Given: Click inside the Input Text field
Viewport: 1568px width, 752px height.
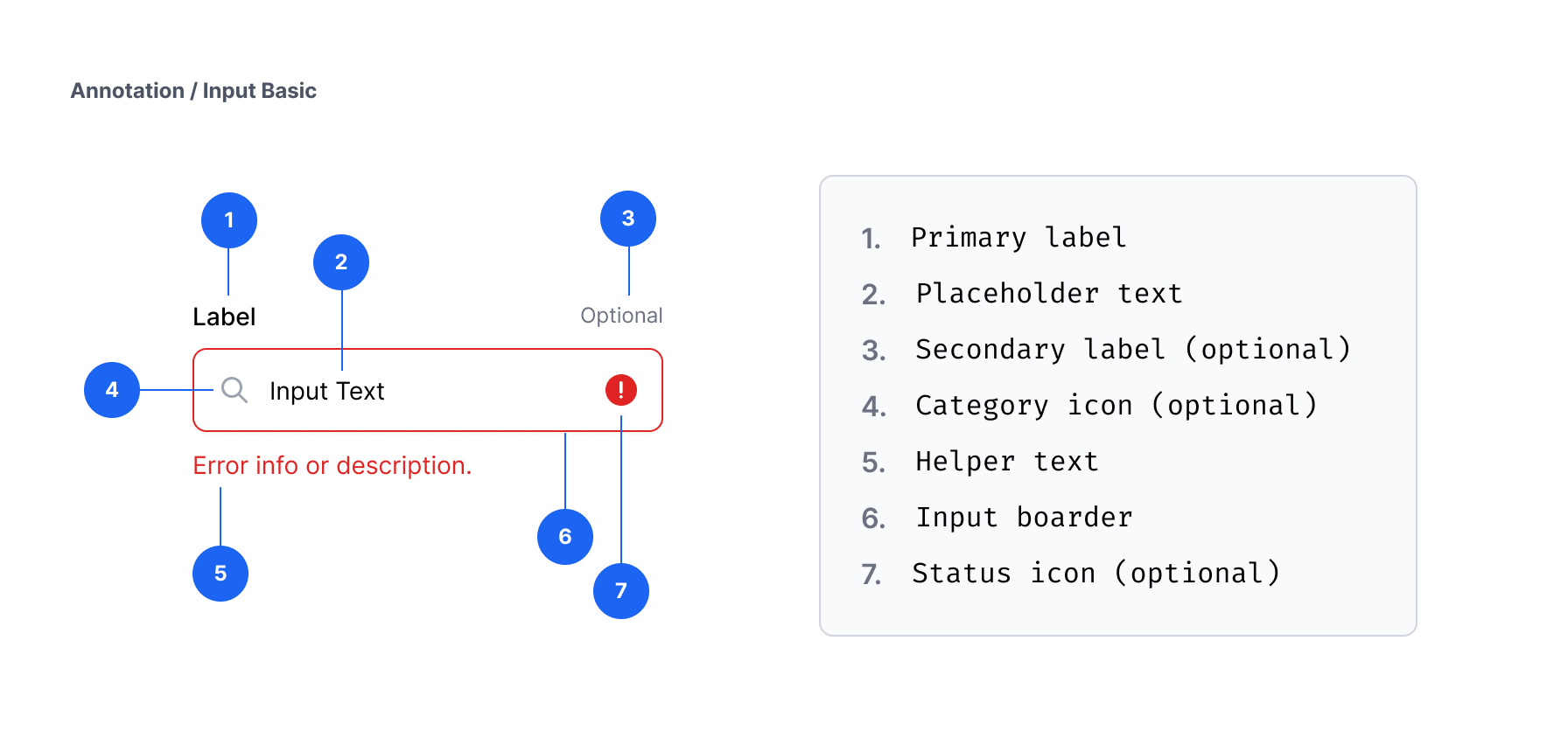Looking at the screenshot, I should 455,391.
